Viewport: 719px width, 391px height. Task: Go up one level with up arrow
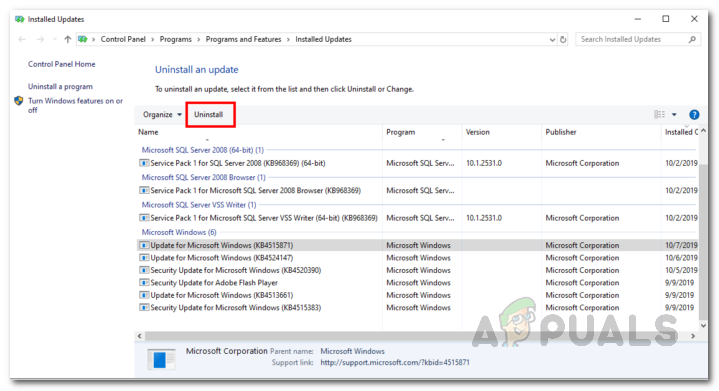coord(67,39)
